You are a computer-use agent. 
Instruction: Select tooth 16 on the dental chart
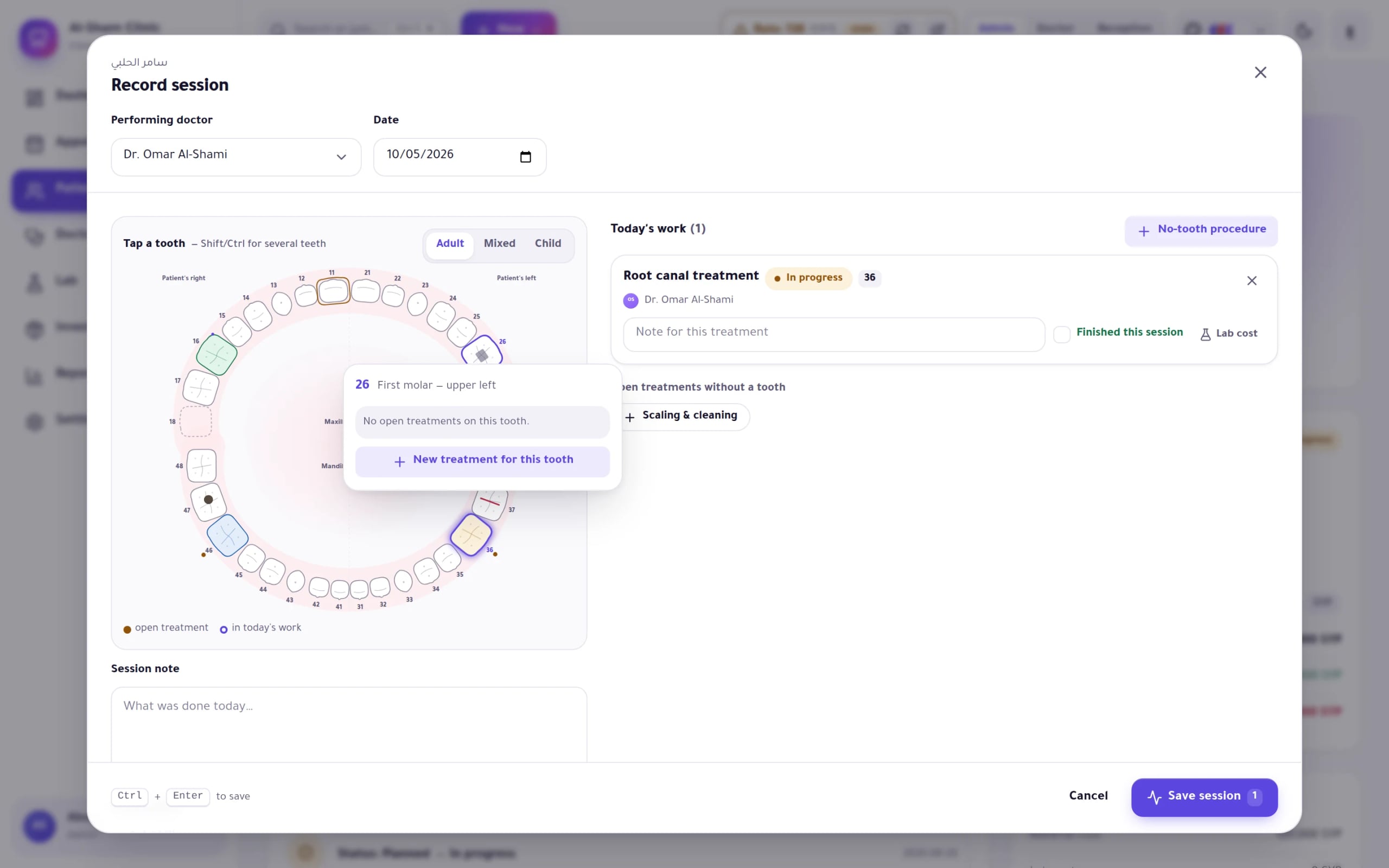216,355
